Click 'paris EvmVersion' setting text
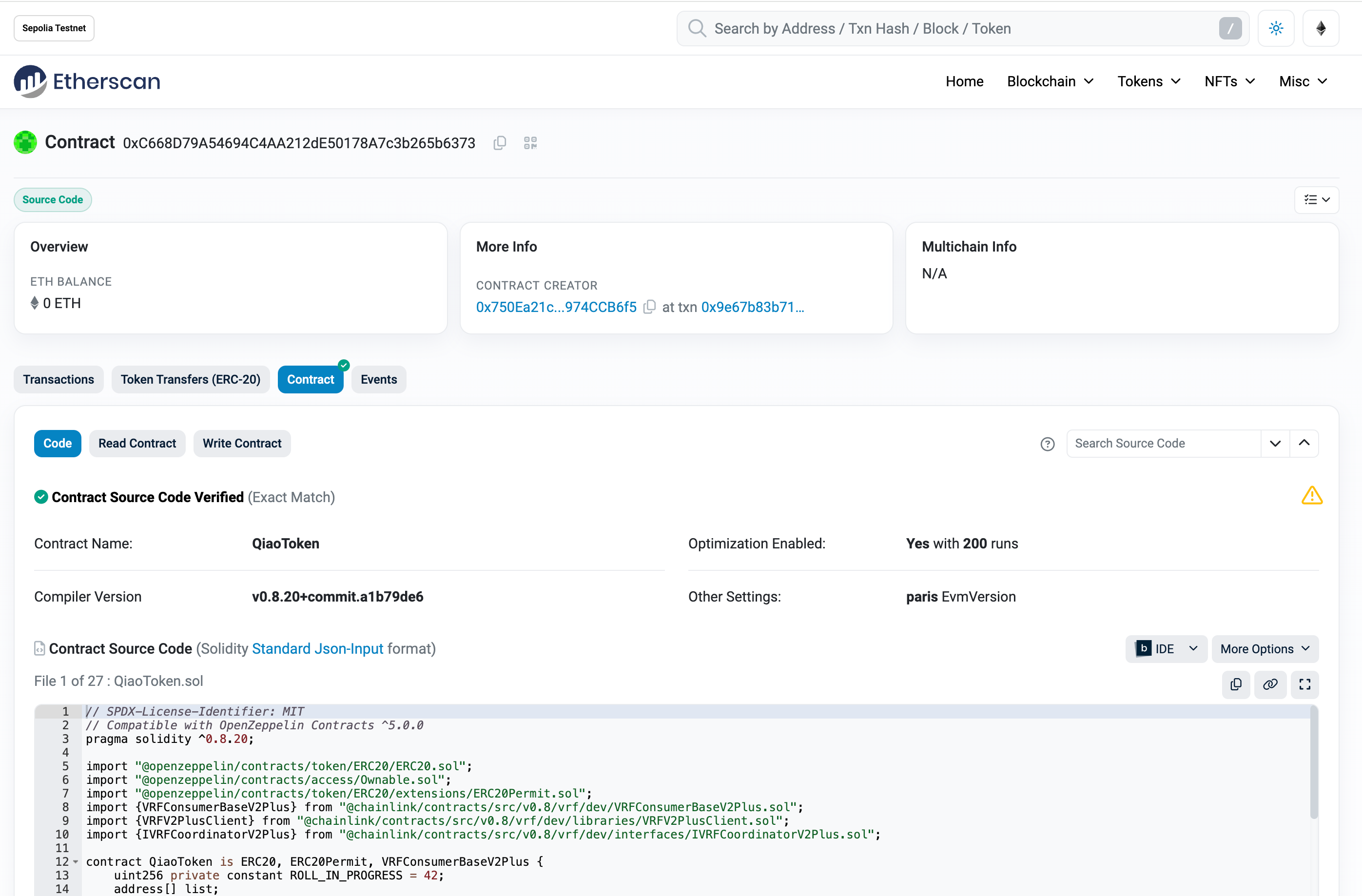Viewport: 1362px width, 896px height. [961, 597]
